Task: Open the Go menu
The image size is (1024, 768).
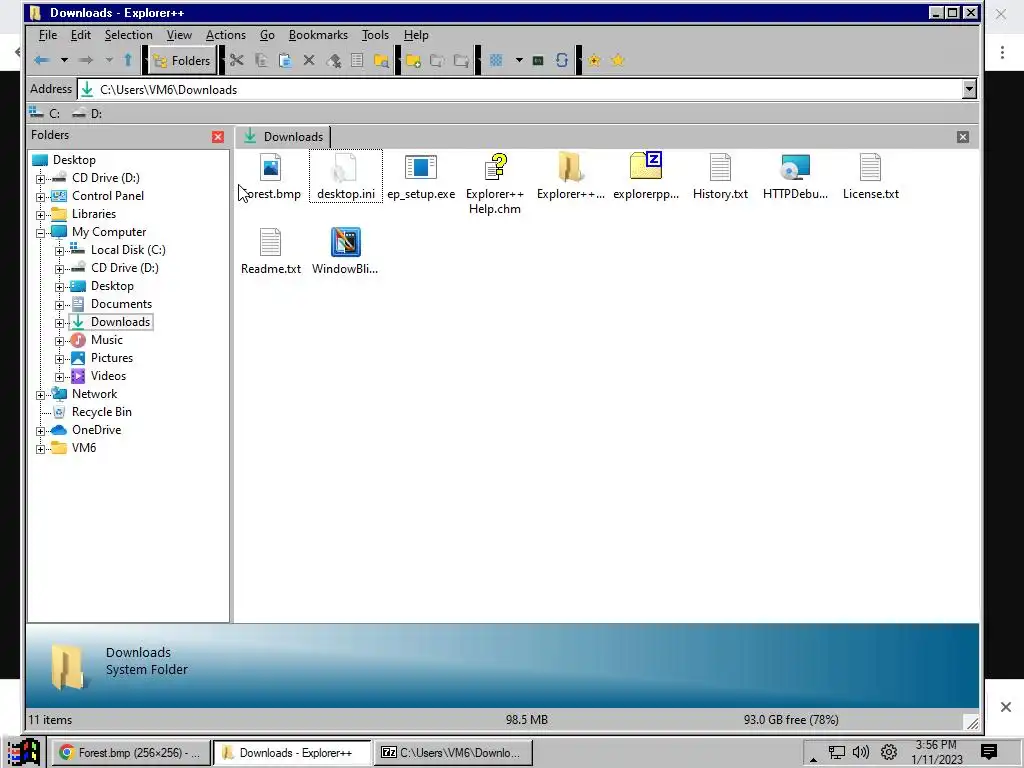Action: pos(267,35)
